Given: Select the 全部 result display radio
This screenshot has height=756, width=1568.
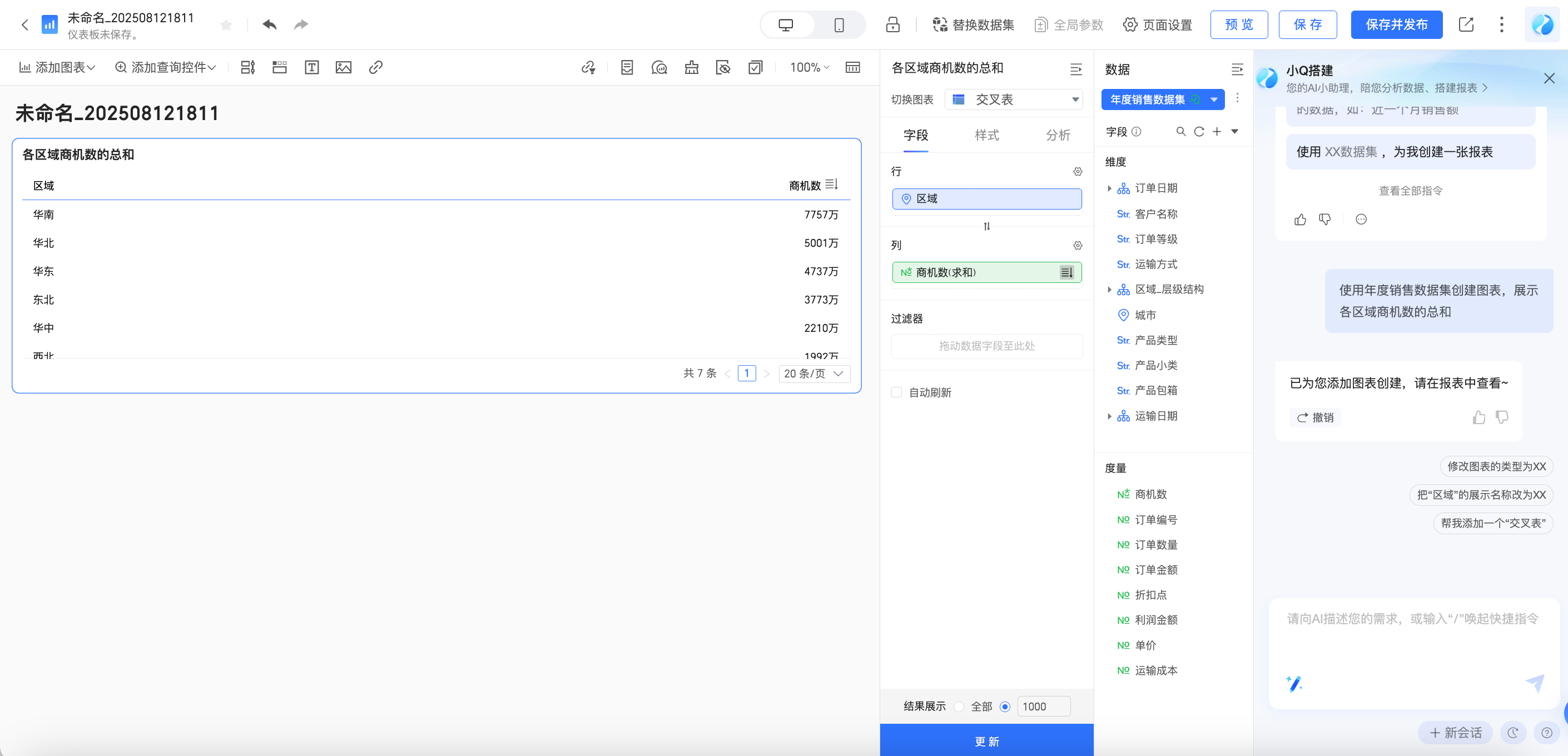Looking at the screenshot, I should point(959,707).
